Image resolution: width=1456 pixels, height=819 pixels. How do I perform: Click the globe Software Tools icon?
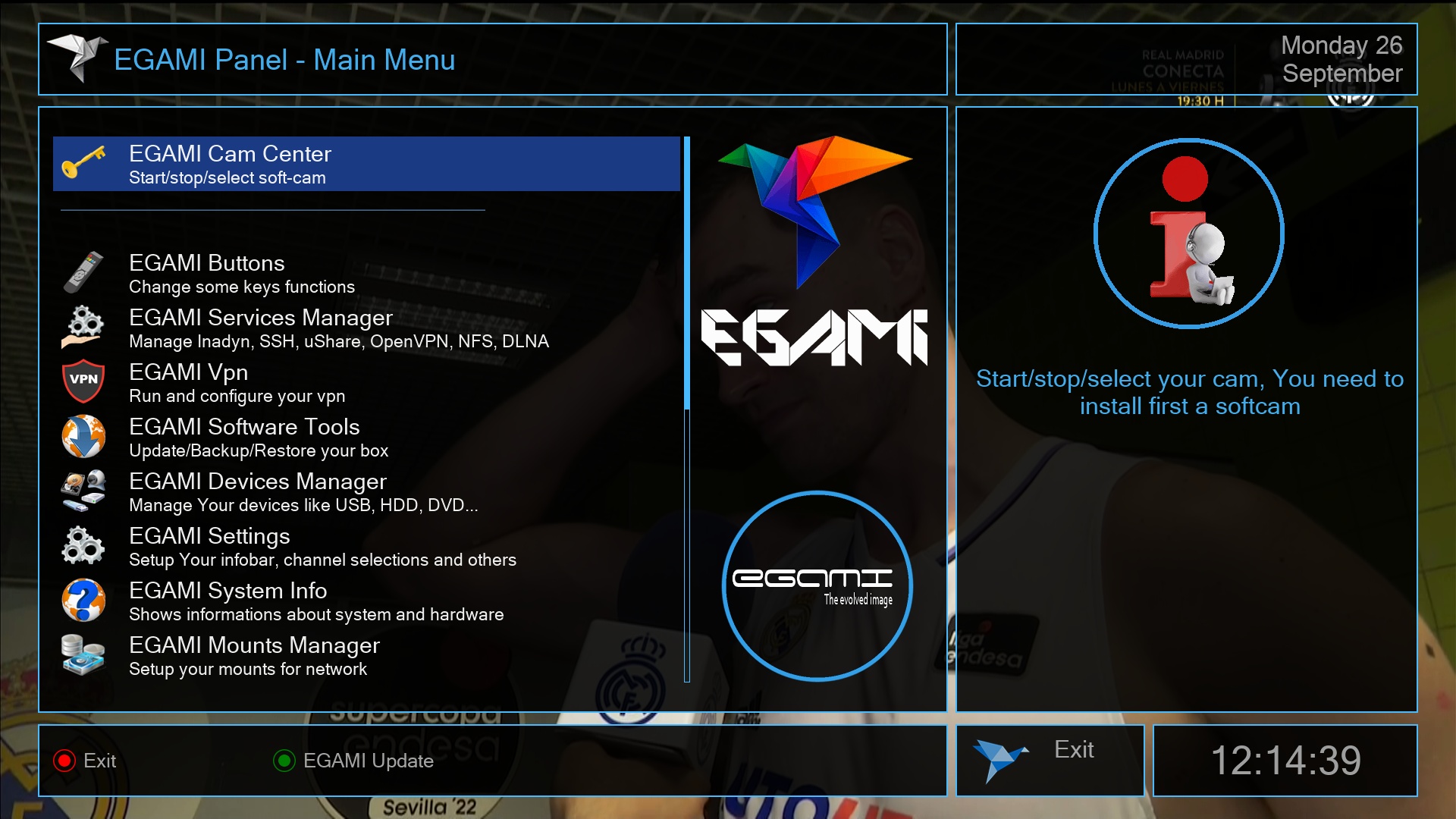83,436
